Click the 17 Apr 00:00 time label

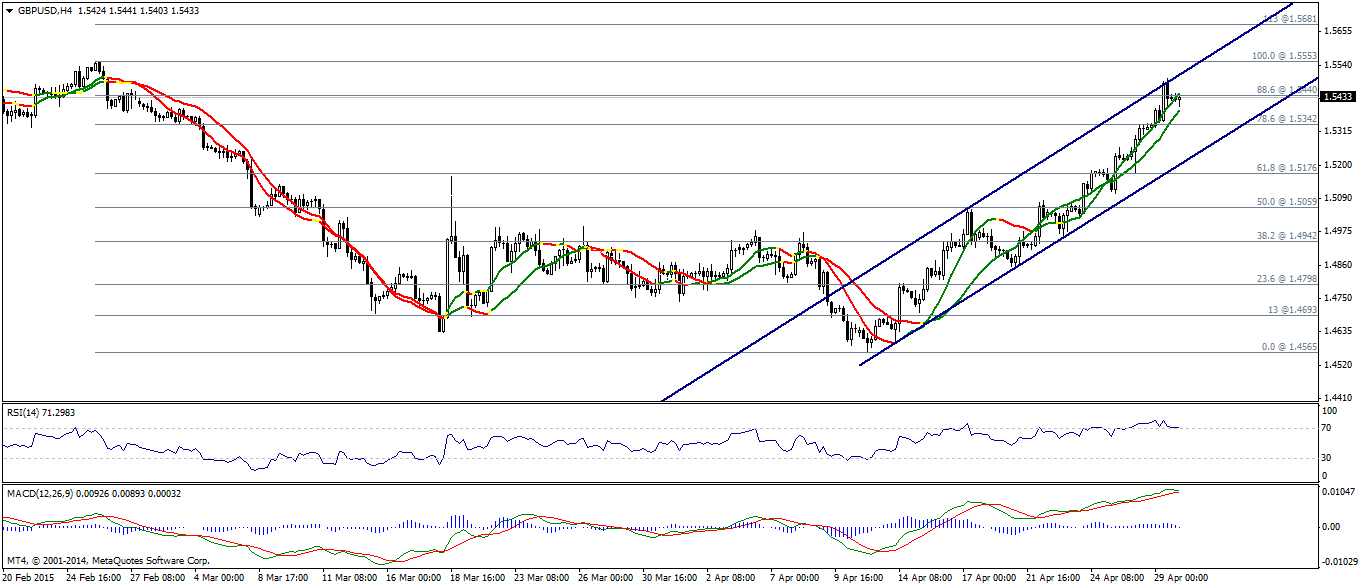coord(990,577)
